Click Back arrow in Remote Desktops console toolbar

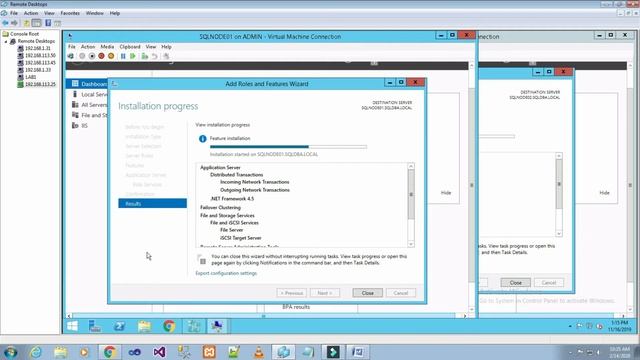(x=5, y=23)
